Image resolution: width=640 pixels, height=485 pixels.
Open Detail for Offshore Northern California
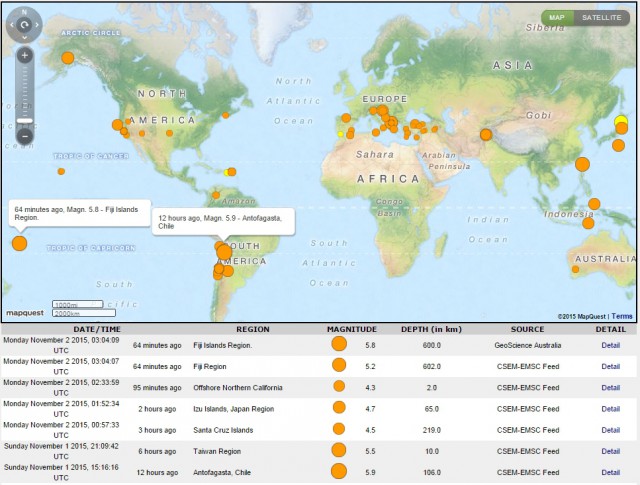[x=611, y=388]
